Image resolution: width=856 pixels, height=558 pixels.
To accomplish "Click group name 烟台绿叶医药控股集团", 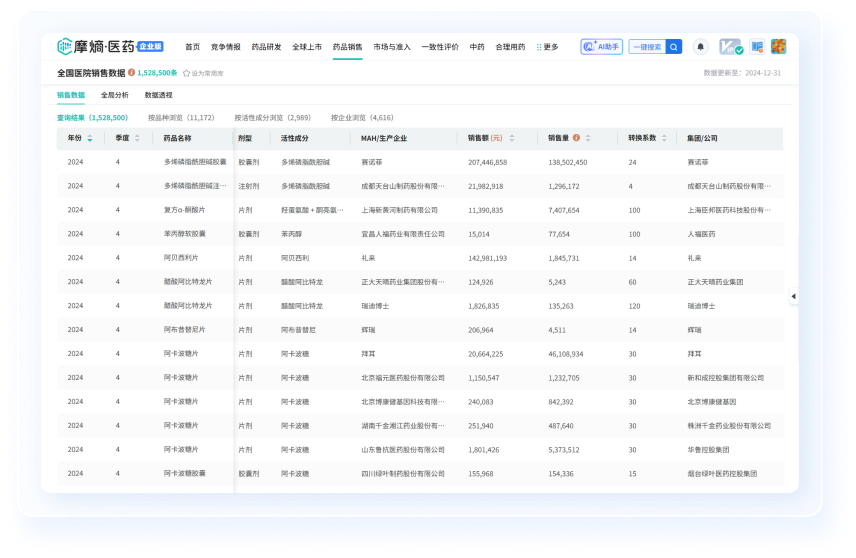I will [x=722, y=474].
